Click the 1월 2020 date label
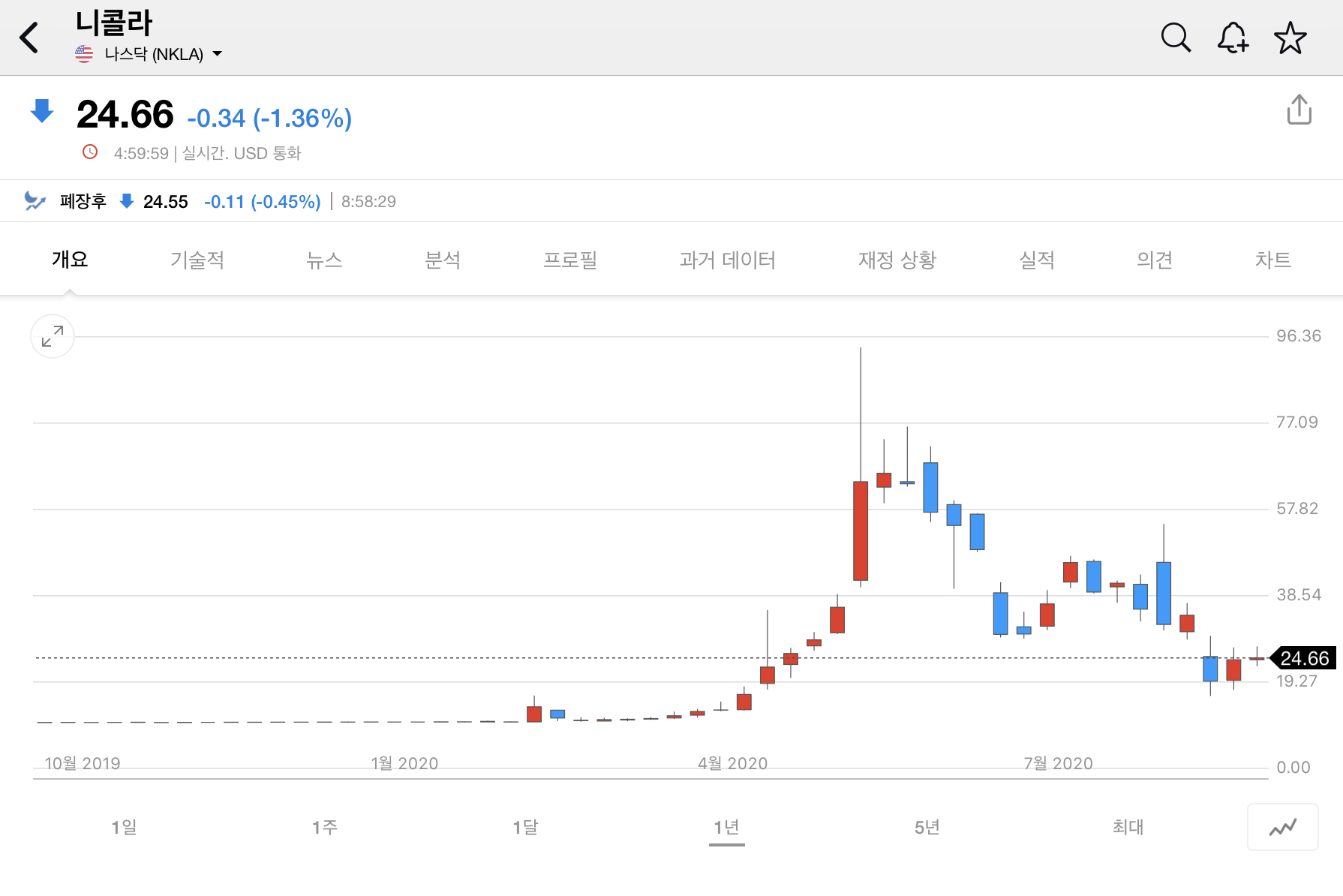The image size is (1343, 896). [x=404, y=763]
